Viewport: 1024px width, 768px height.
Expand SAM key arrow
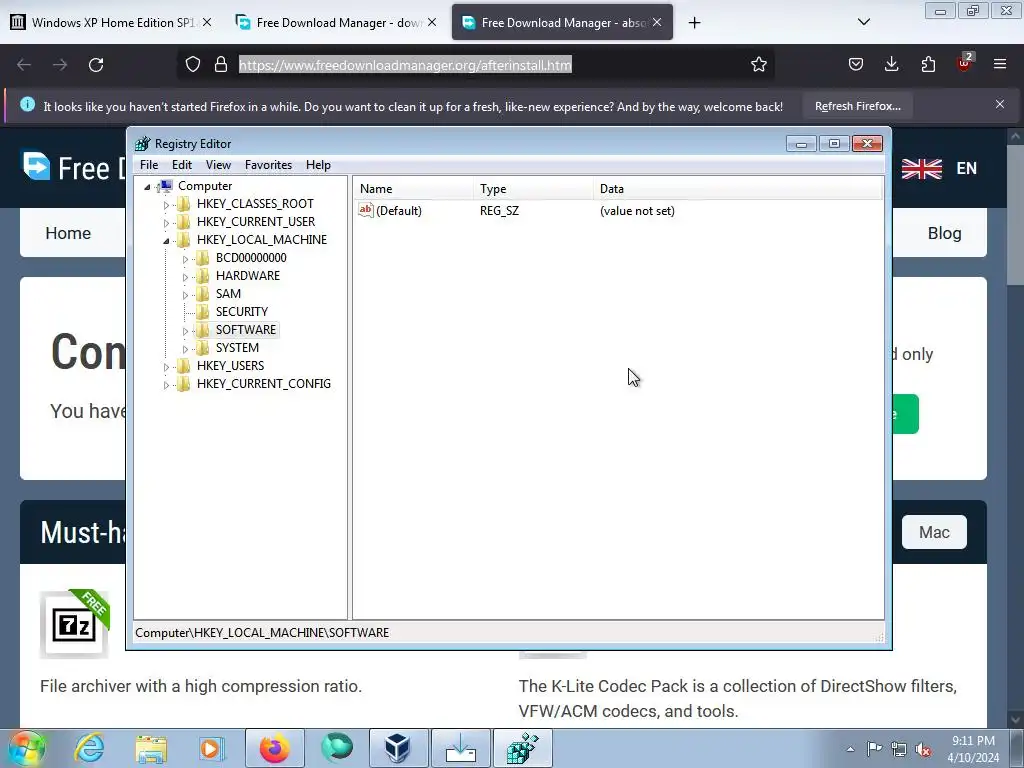click(x=185, y=295)
